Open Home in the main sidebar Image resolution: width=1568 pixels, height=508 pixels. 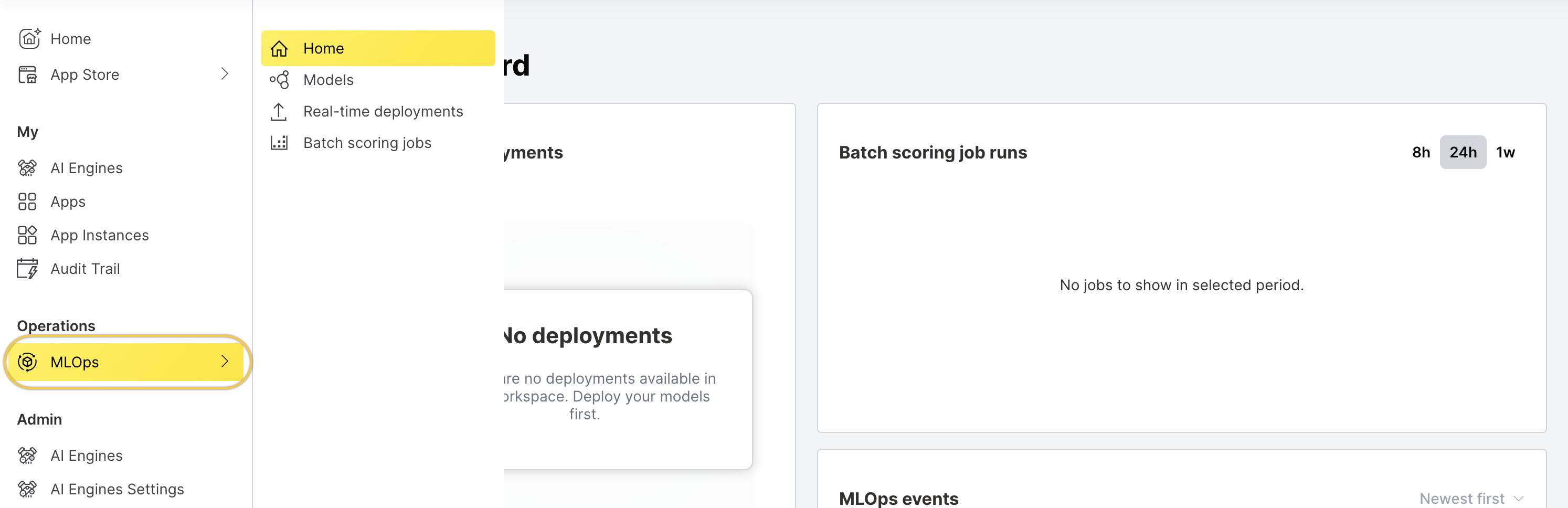click(125, 38)
